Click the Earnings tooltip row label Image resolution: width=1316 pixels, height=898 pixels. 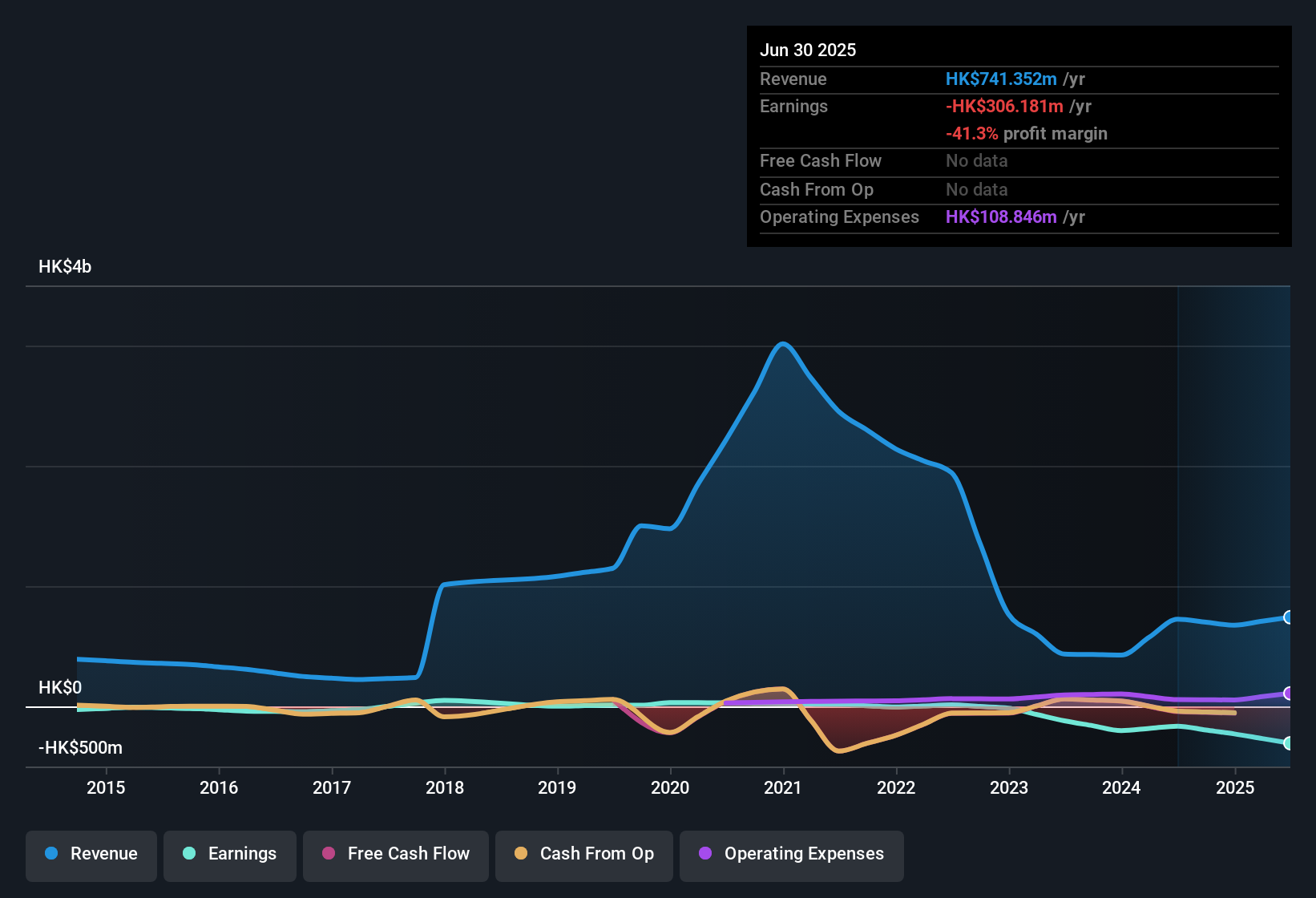click(793, 106)
